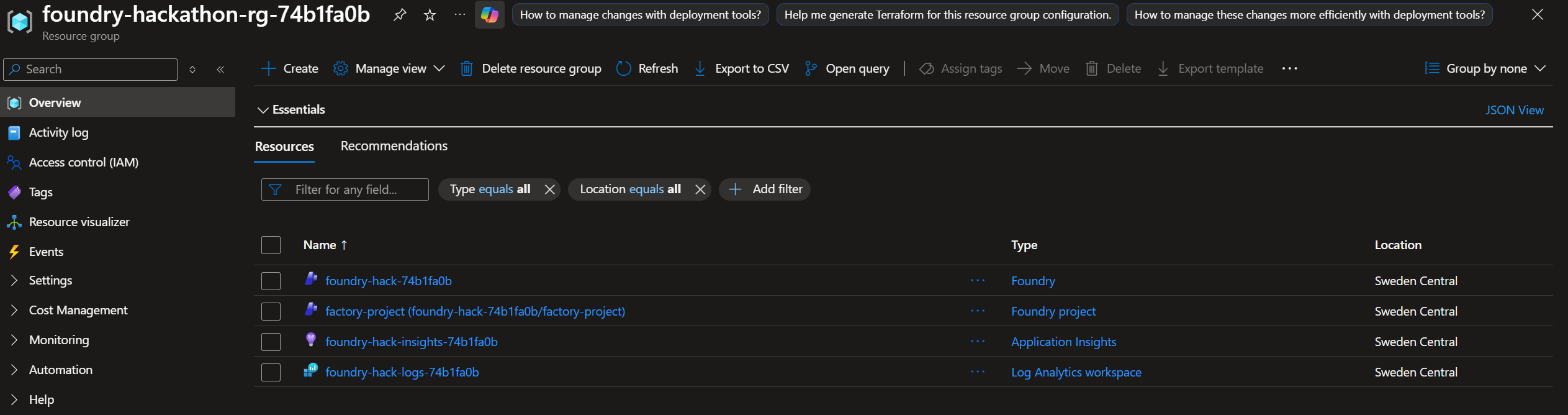Check the select-all resources checkbox

pos(271,245)
